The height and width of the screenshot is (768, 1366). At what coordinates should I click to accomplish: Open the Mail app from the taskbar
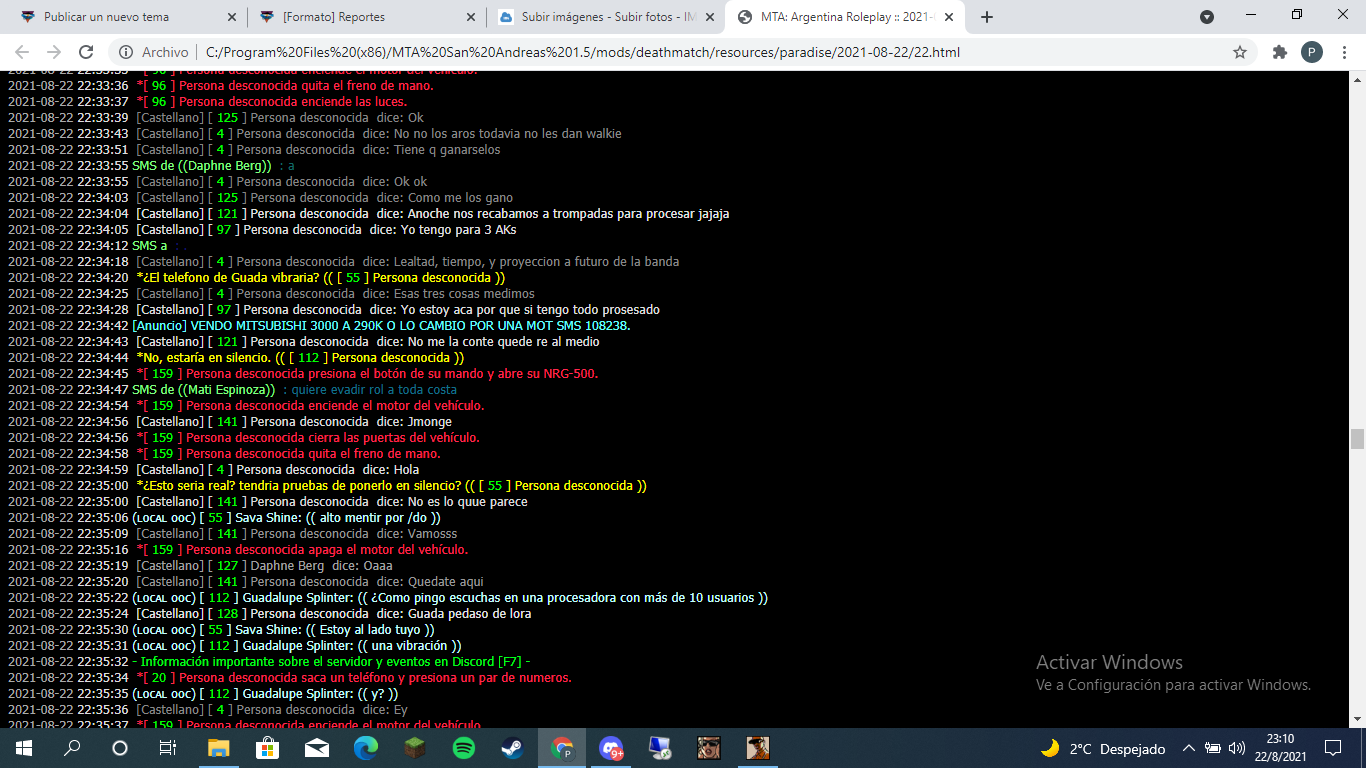(316, 748)
